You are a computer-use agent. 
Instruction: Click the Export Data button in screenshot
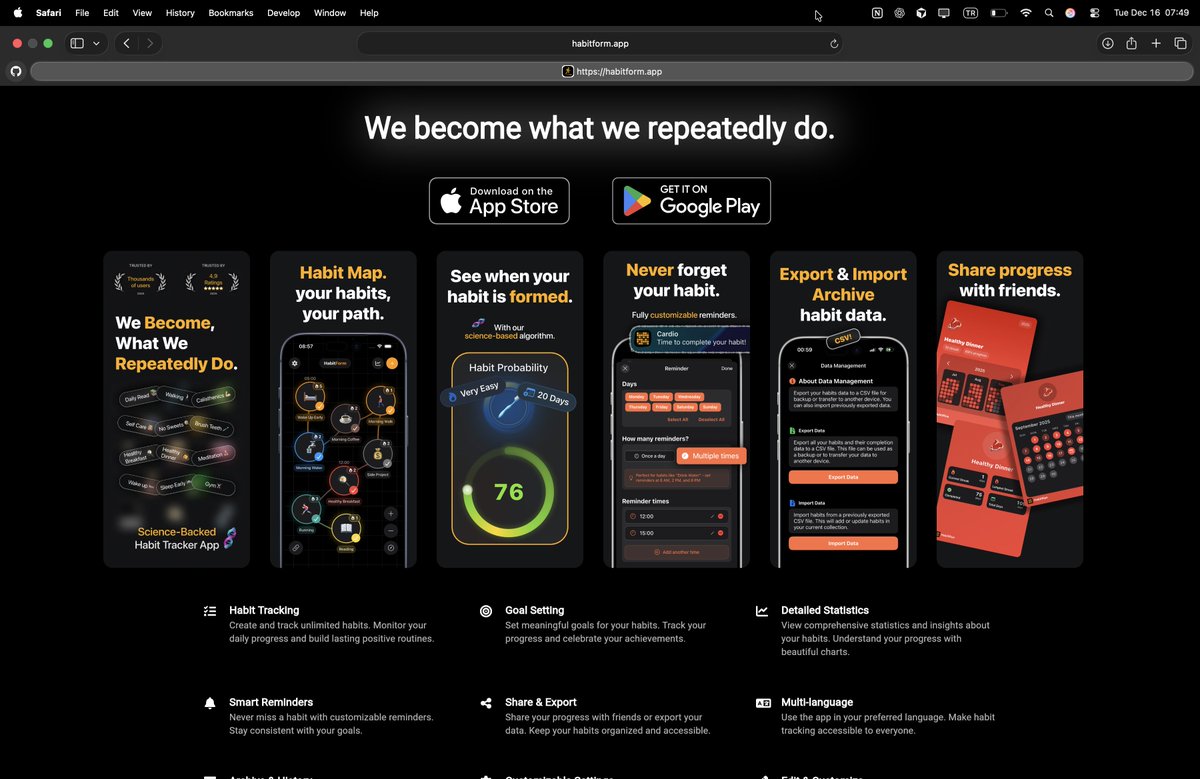click(843, 477)
